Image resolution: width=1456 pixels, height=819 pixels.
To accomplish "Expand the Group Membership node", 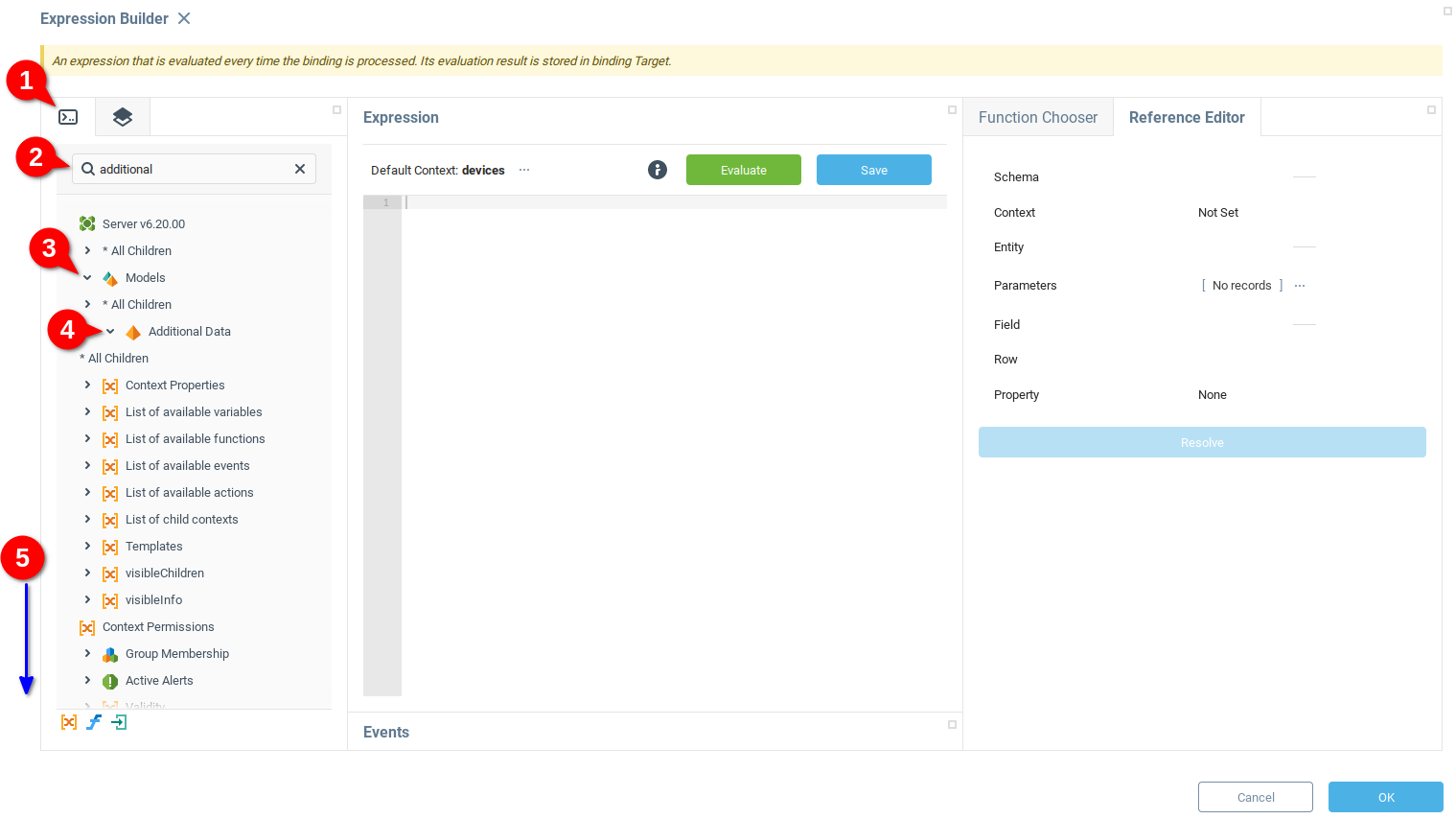I will point(87,653).
